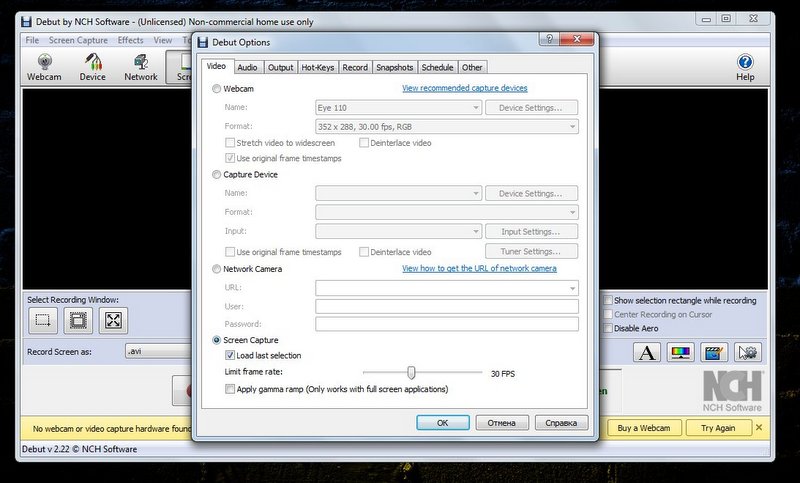Open webcam Format dropdown
This screenshot has width=800, height=483.
point(447,126)
